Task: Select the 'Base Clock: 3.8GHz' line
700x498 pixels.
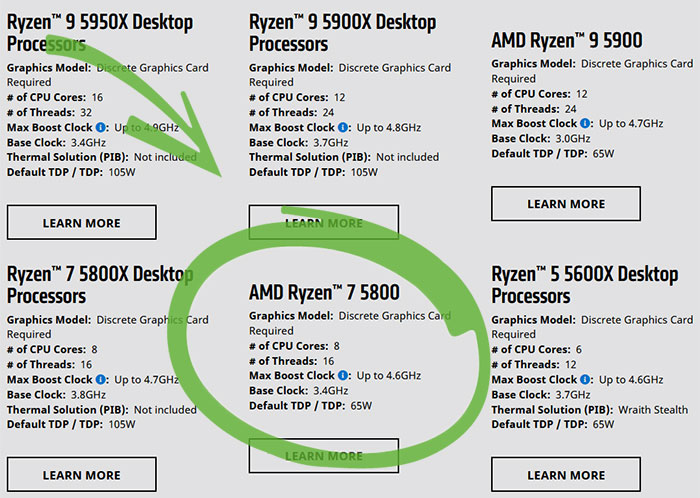Action: [x=56, y=395]
